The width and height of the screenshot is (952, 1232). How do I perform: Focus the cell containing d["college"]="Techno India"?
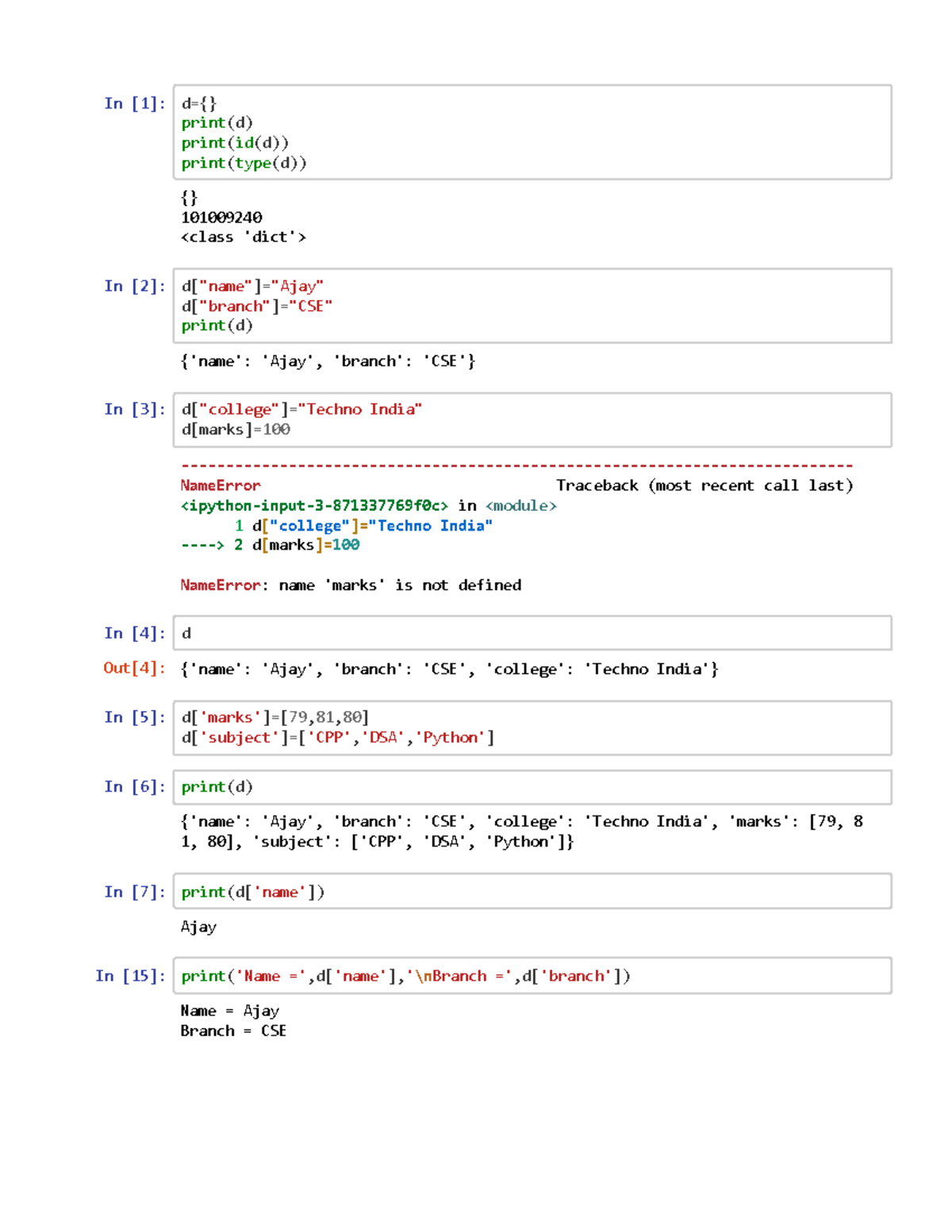click(532, 420)
